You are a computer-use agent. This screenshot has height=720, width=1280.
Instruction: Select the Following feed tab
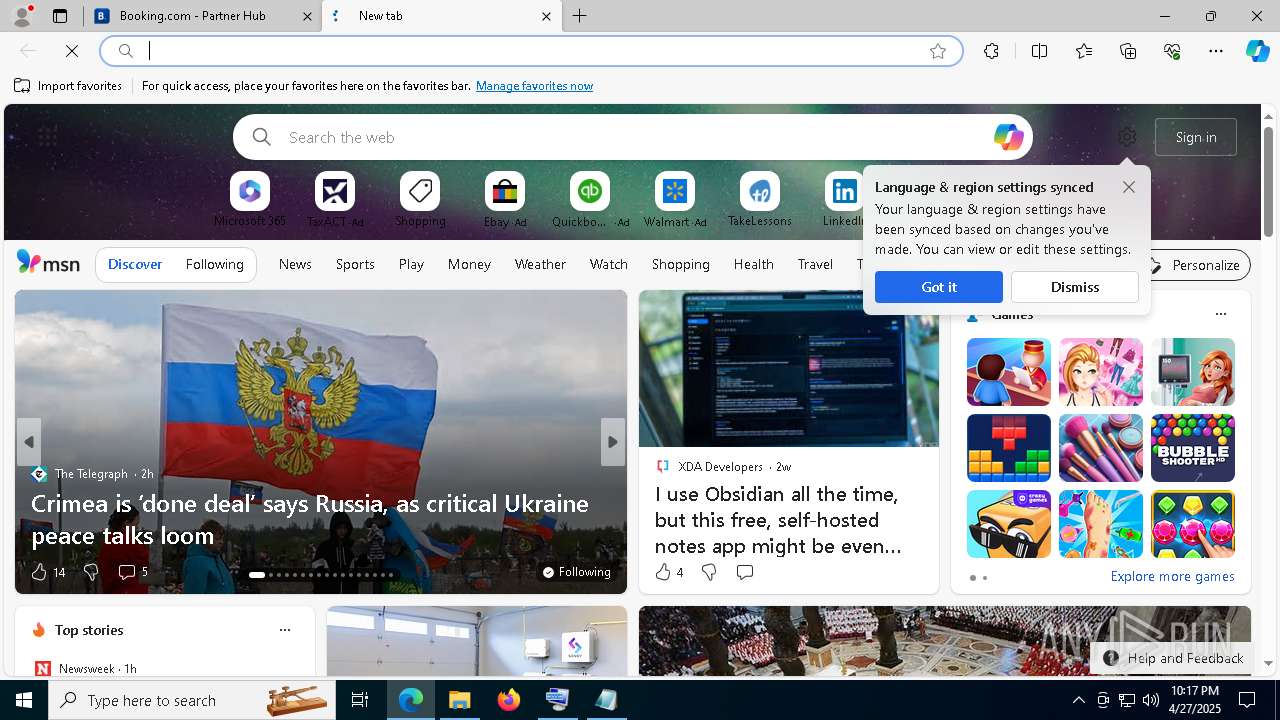point(214,264)
